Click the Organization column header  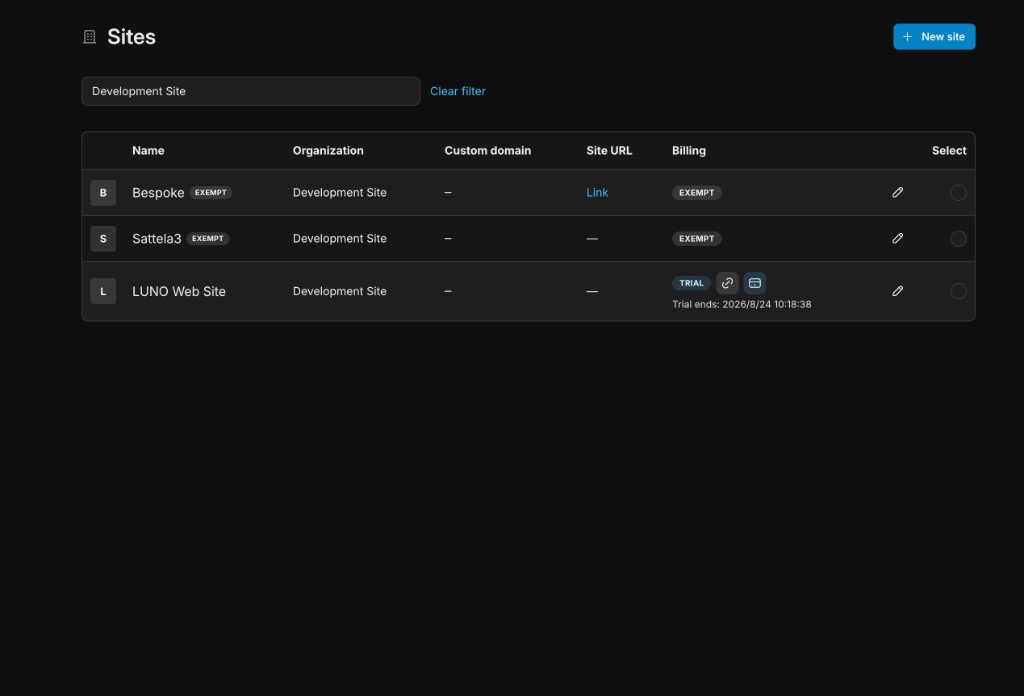pyautogui.click(x=328, y=150)
